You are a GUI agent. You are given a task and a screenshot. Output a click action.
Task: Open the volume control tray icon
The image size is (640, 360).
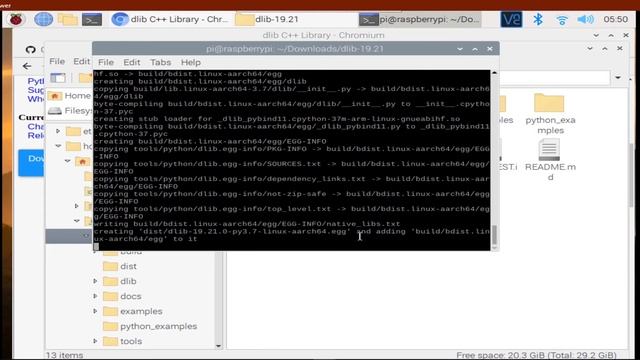585,19
